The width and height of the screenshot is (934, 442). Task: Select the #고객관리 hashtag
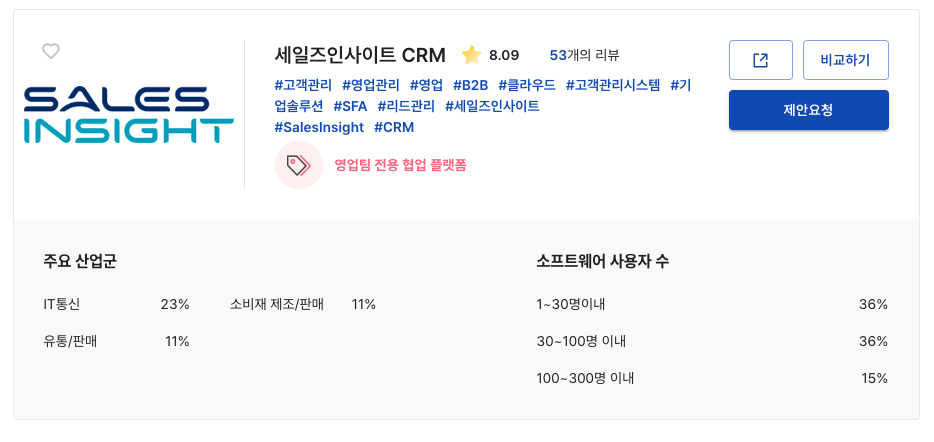pos(303,85)
